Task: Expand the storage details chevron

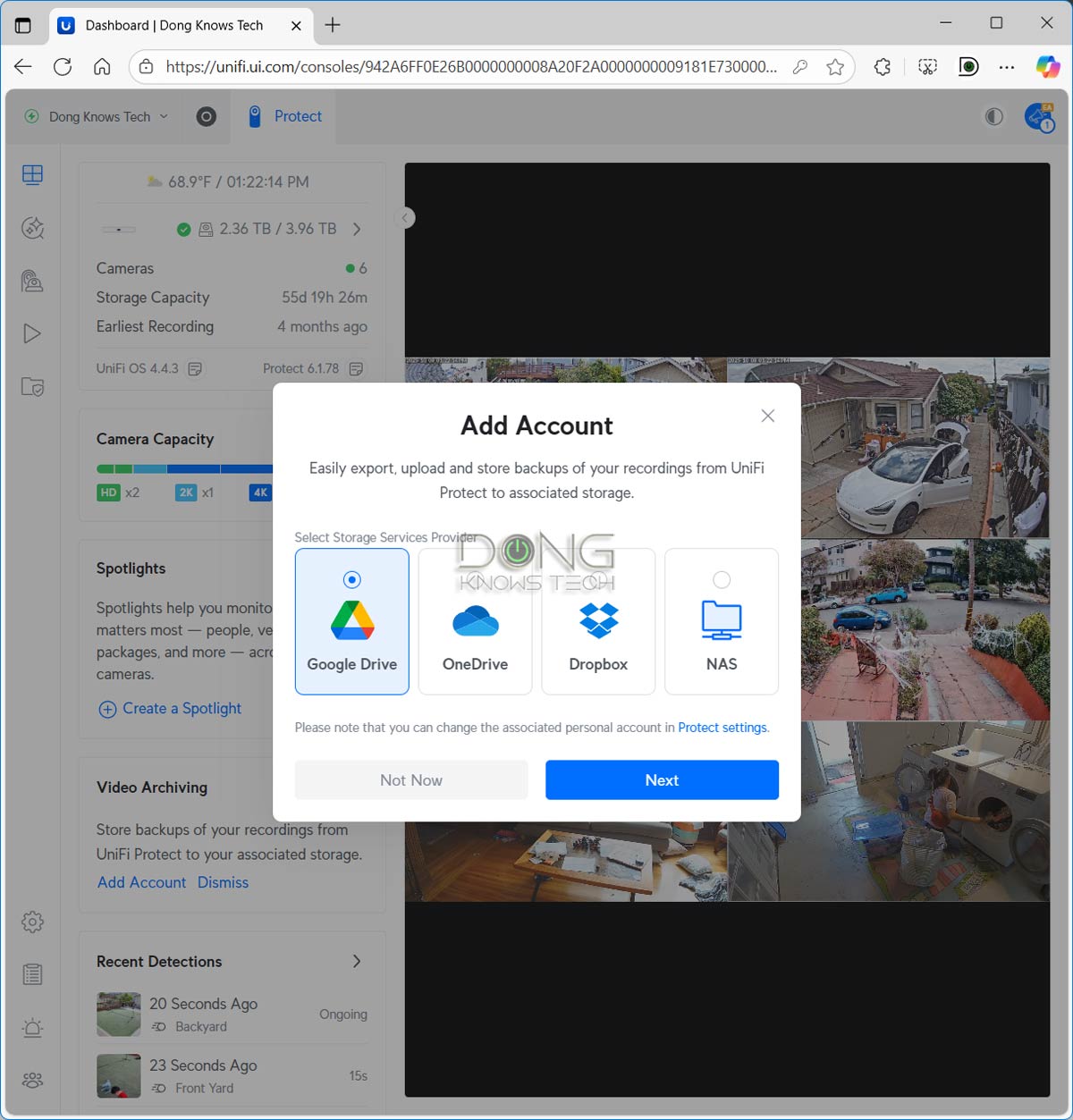Action: (x=357, y=229)
